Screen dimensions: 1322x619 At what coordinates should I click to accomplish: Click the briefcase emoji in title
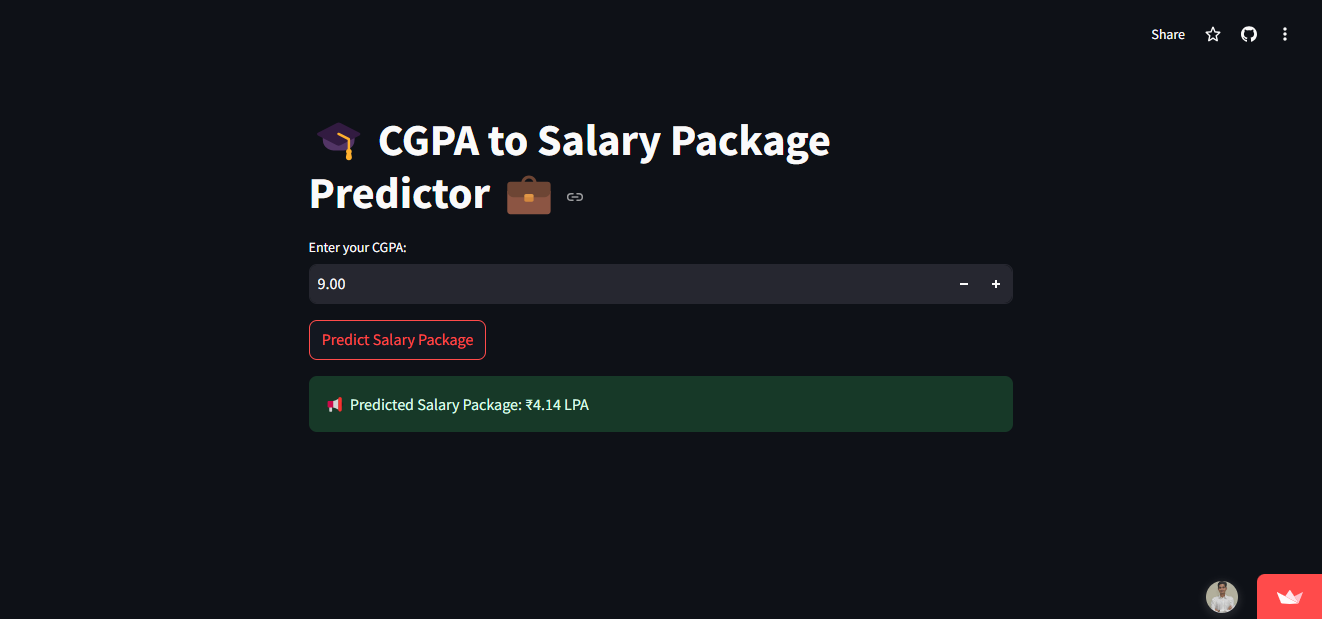coord(529,194)
